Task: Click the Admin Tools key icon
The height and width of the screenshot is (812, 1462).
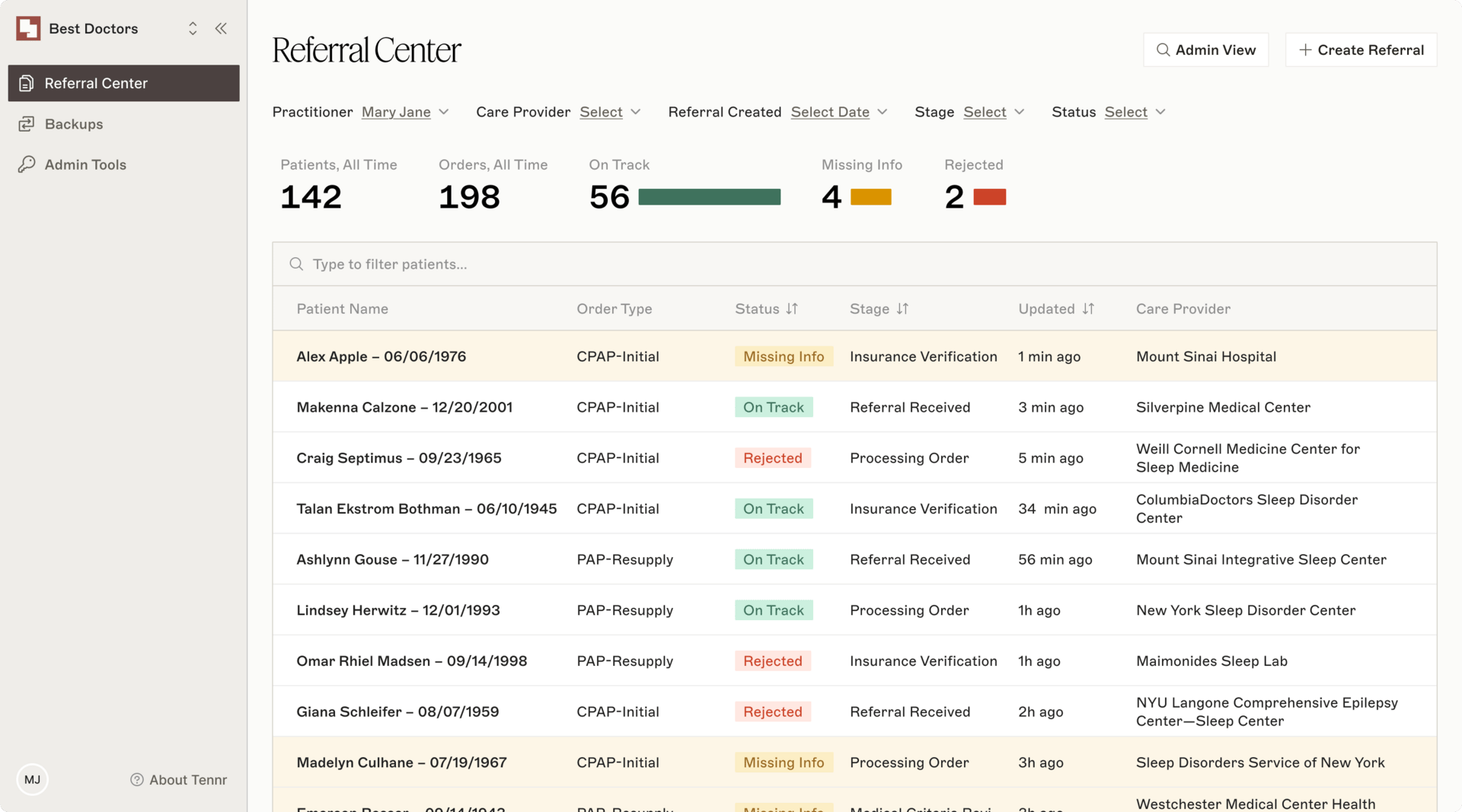Action: click(27, 164)
